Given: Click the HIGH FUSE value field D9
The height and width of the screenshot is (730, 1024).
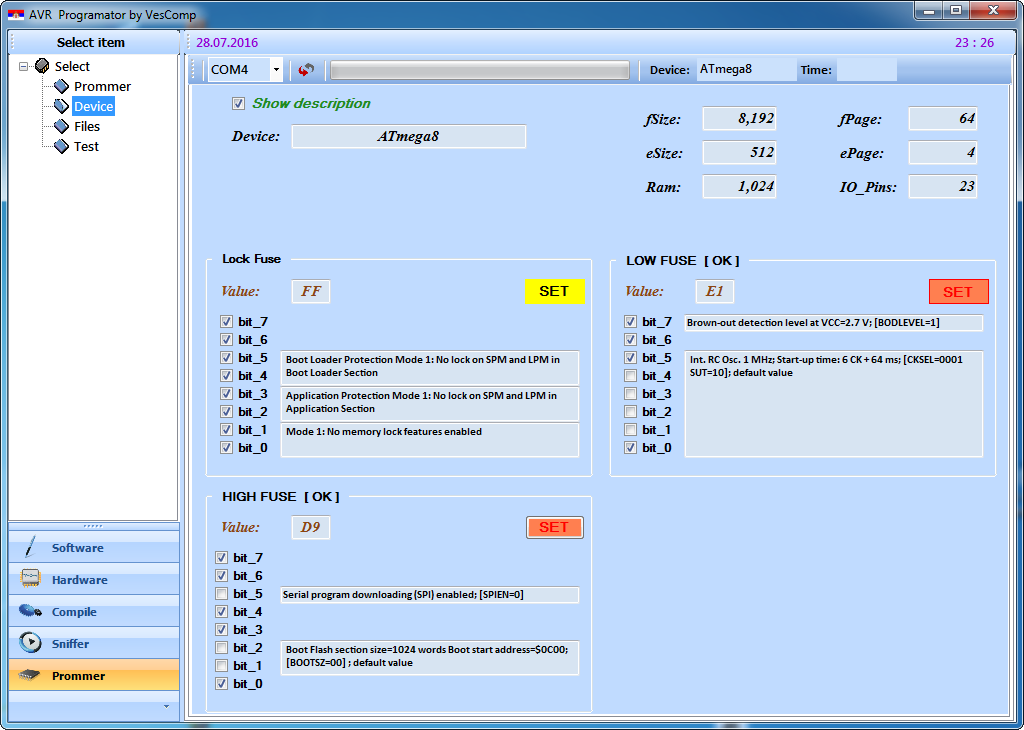Looking at the screenshot, I should click(x=311, y=527).
